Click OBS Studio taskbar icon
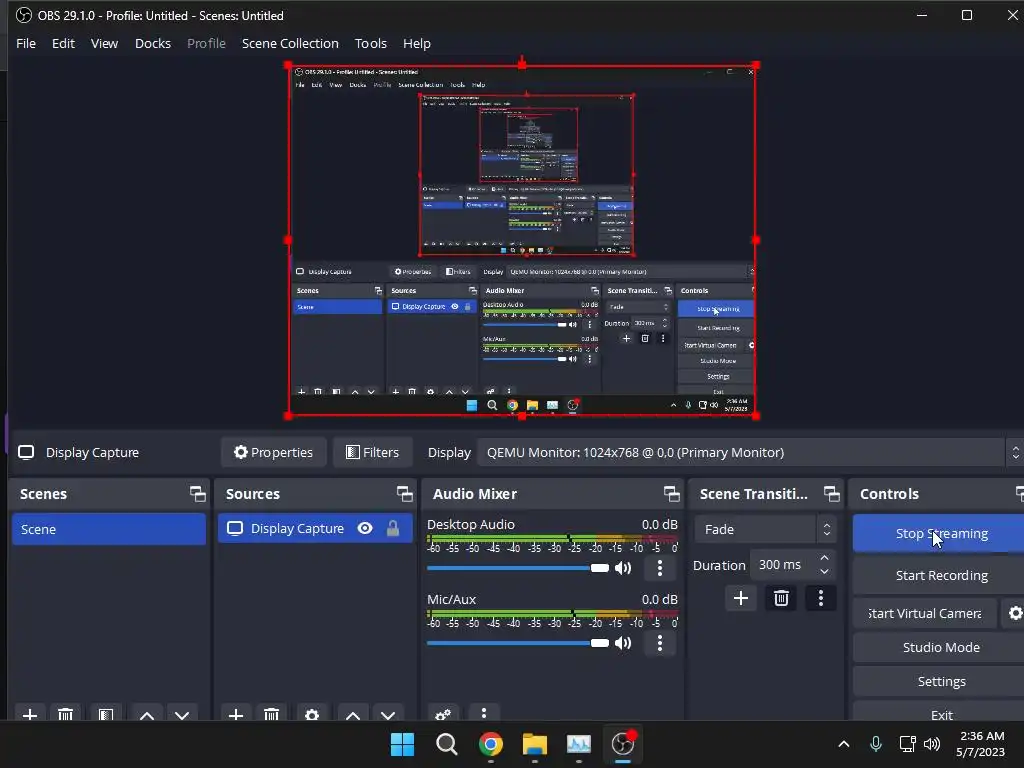The height and width of the screenshot is (768, 1024). coord(623,744)
